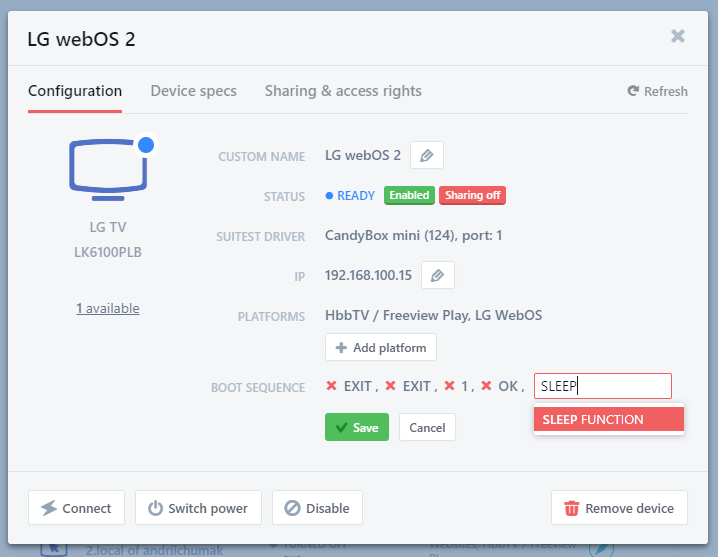Open the '1 available' link
The image size is (718, 557).
108,308
